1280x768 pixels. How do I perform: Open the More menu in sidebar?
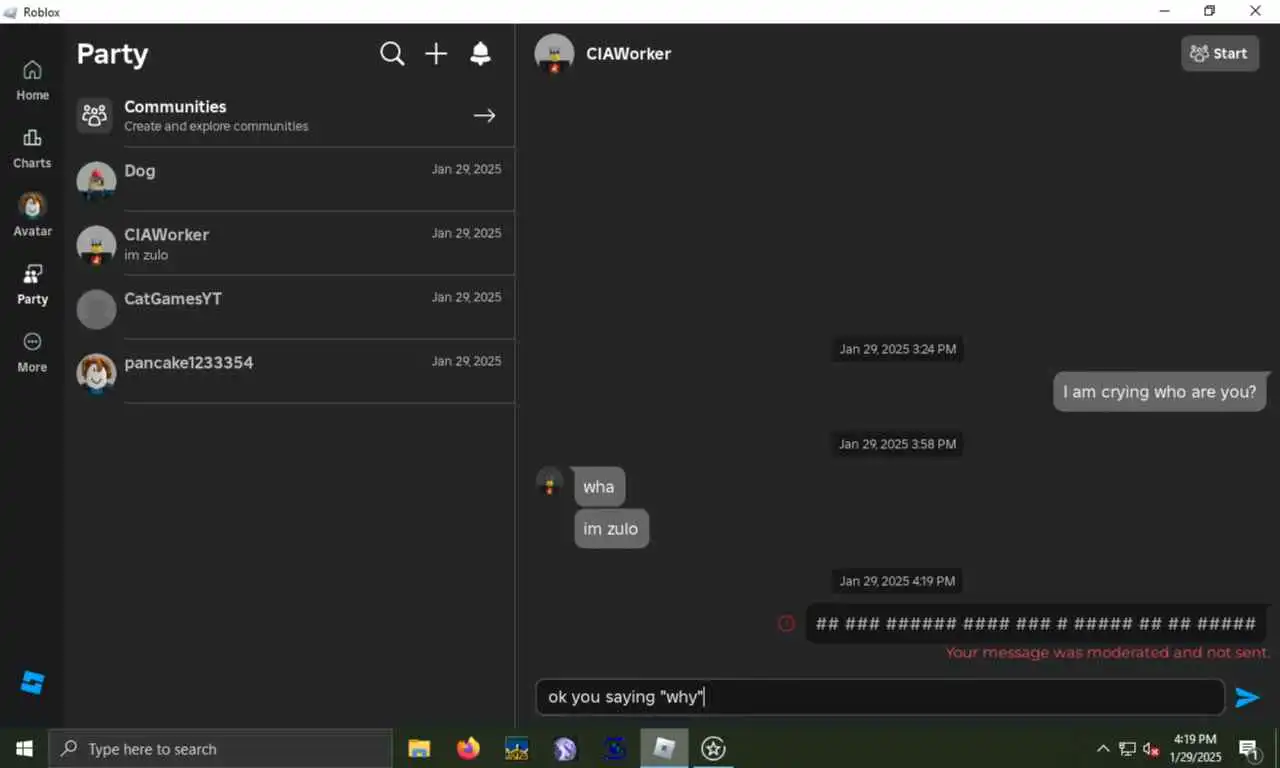[32, 352]
